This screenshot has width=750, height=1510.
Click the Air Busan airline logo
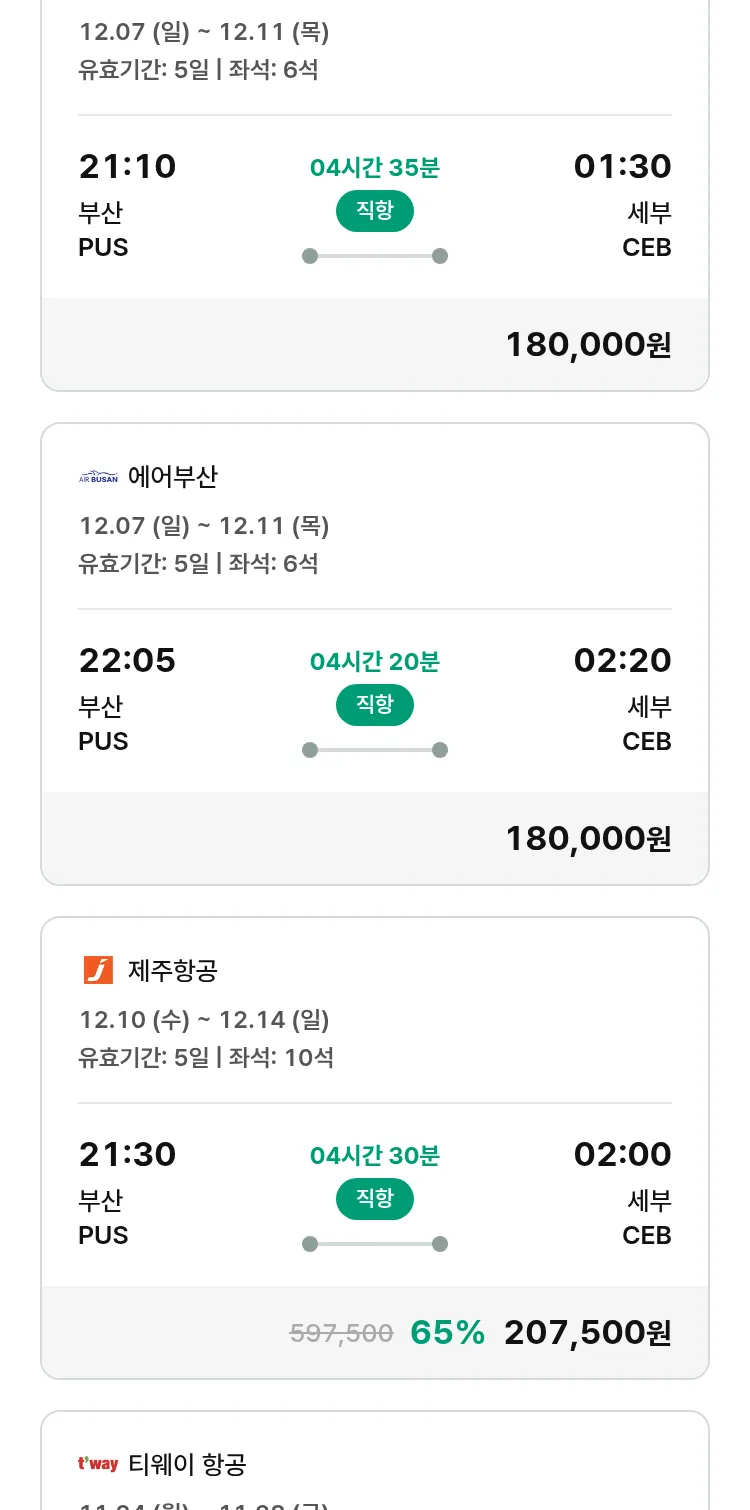[98, 477]
